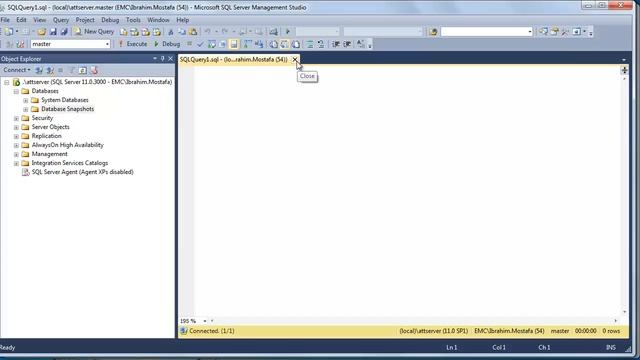Click the Decrease Indent icon
Viewport: 640px width, 360px height.
[336, 44]
